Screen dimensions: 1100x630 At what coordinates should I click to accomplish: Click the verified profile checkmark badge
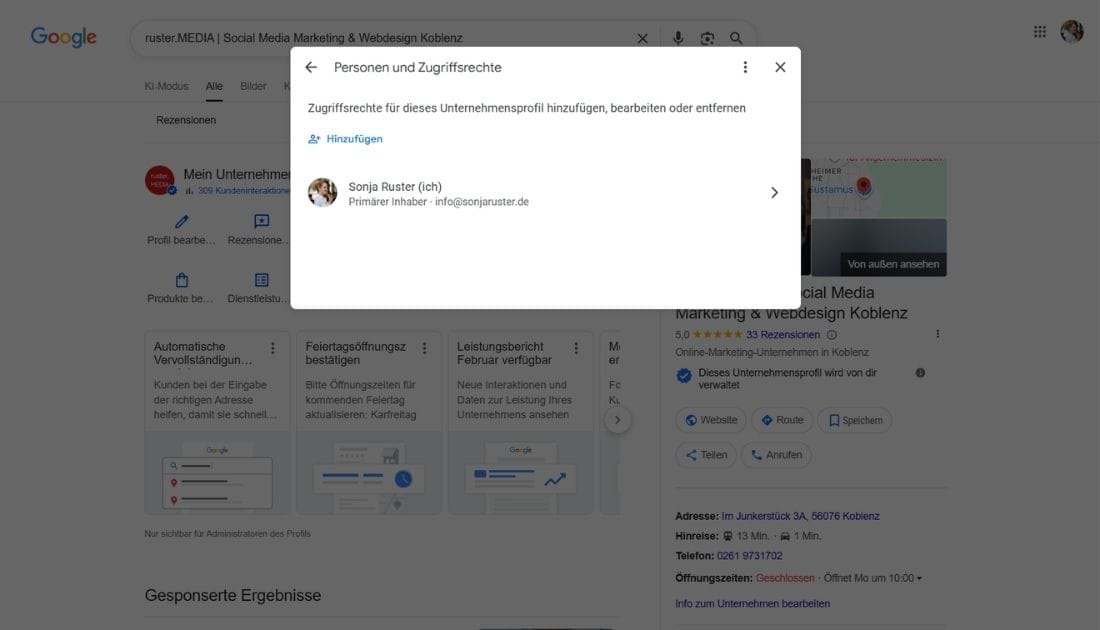click(684, 376)
